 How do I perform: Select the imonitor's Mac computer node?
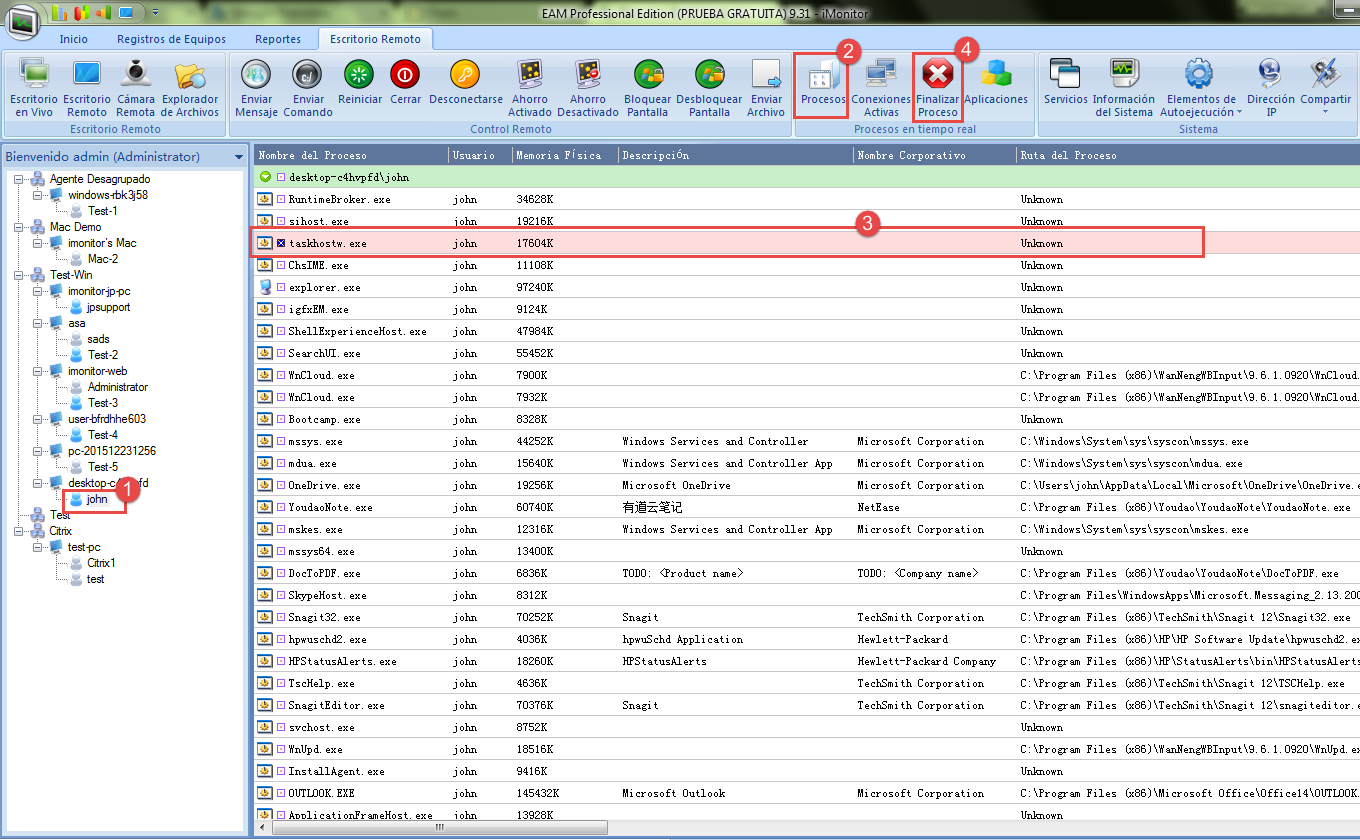pyautogui.click(x=102, y=243)
